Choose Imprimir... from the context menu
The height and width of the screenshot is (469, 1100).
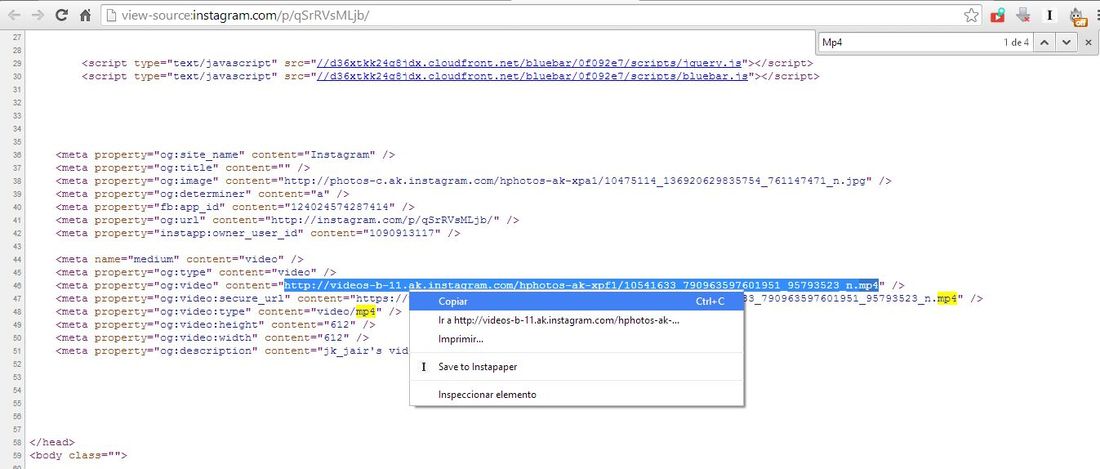576,339
